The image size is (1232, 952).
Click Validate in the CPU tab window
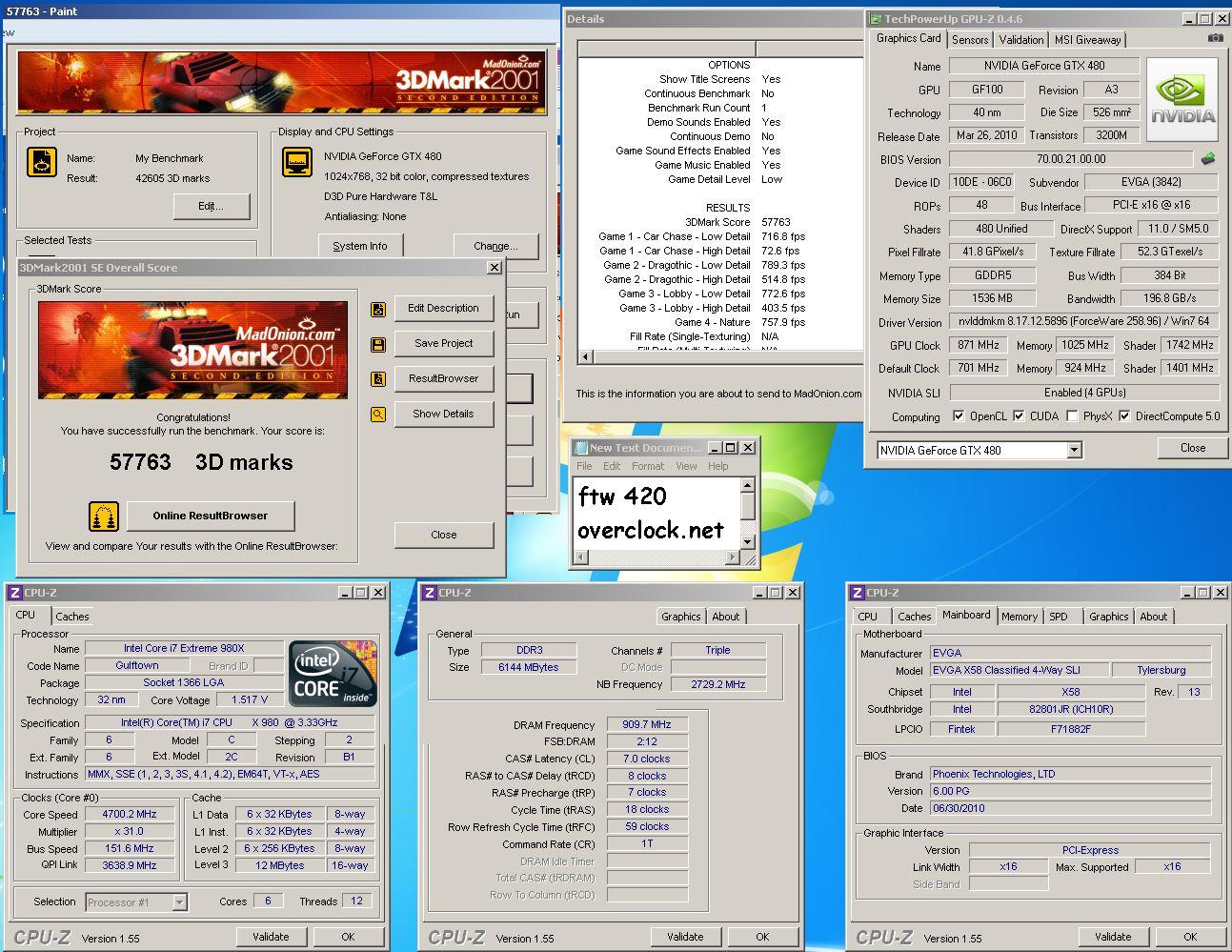[271, 937]
